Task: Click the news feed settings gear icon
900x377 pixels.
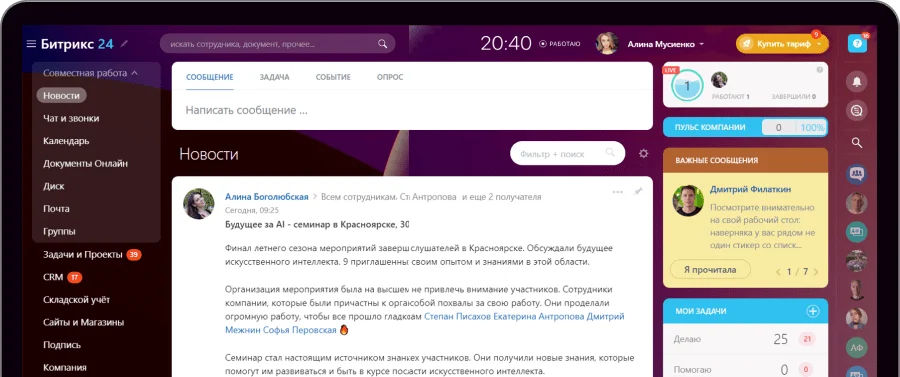Action: click(x=643, y=153)
